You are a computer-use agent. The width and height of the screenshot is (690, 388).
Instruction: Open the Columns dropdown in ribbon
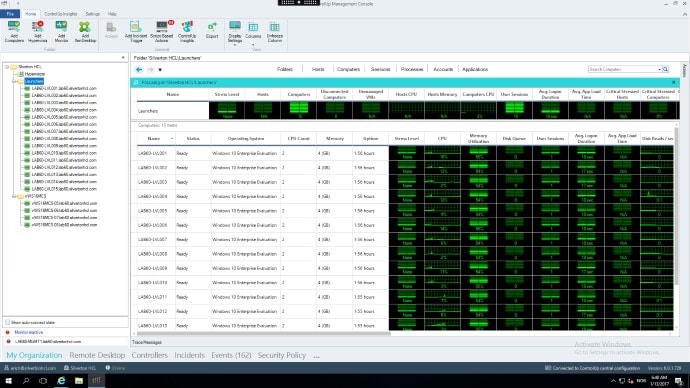[253, 33]
